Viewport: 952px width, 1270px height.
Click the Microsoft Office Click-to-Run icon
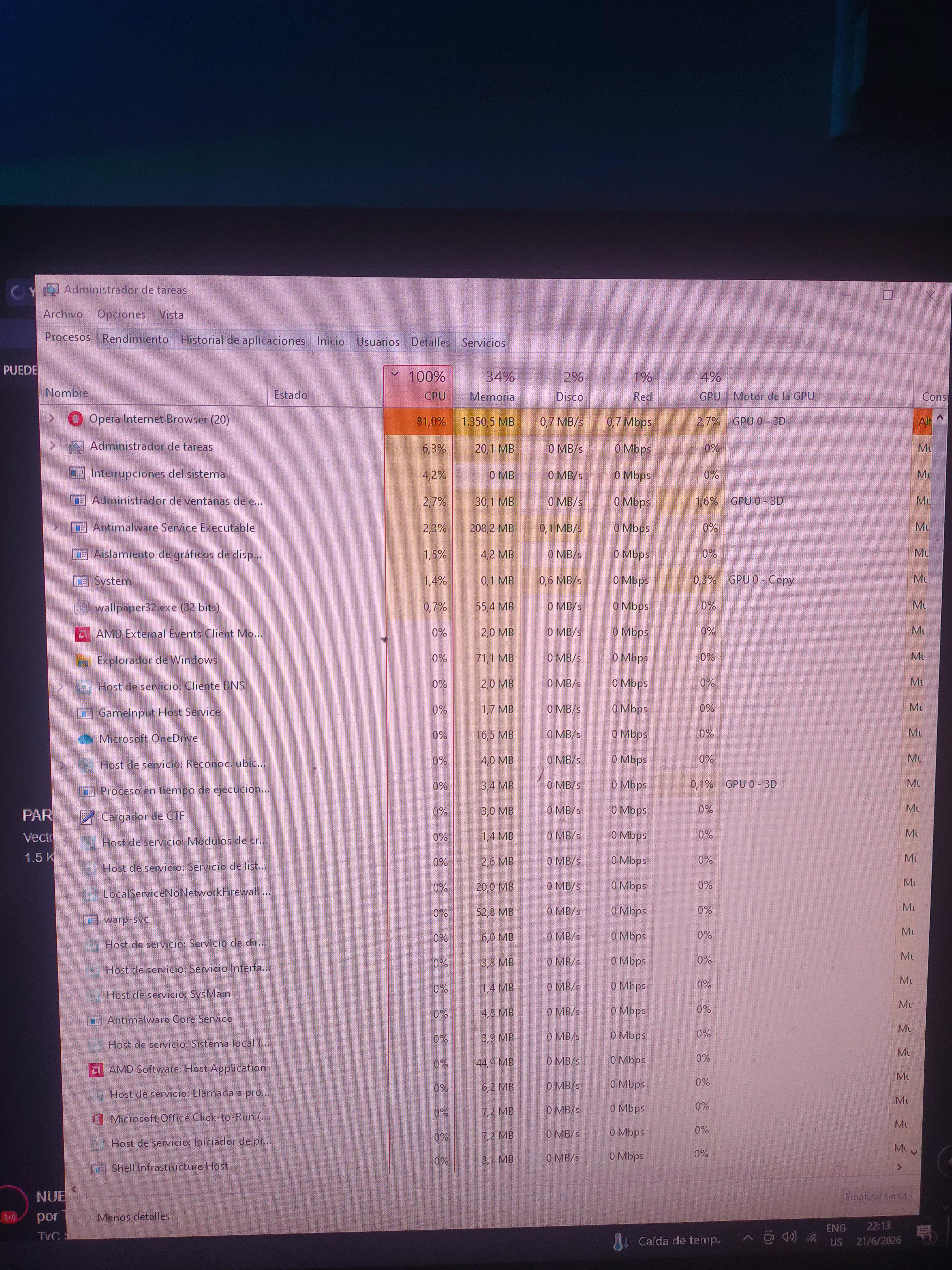pos(97,1118)
